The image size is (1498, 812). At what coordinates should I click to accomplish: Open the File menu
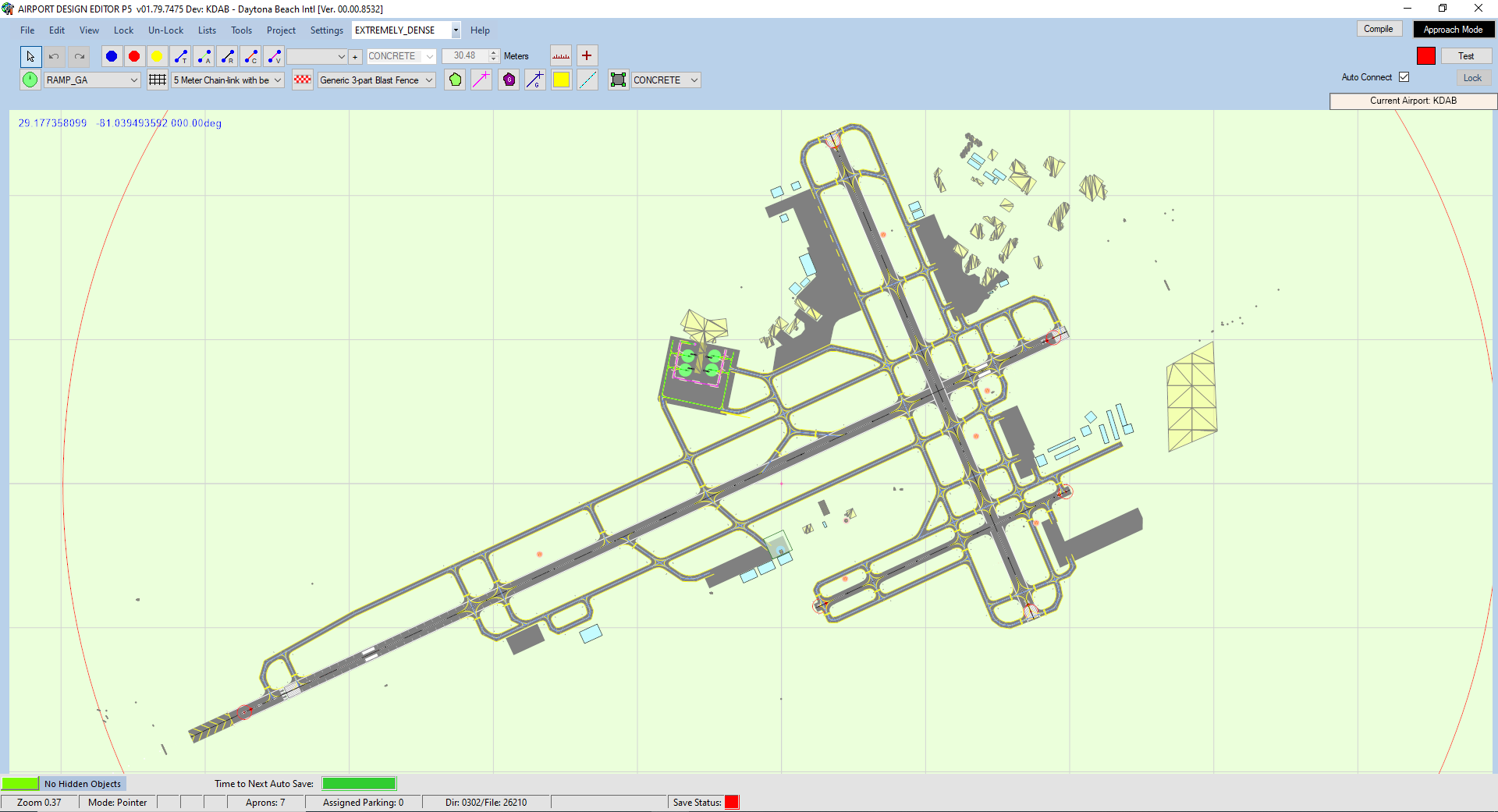coord(27,30)
